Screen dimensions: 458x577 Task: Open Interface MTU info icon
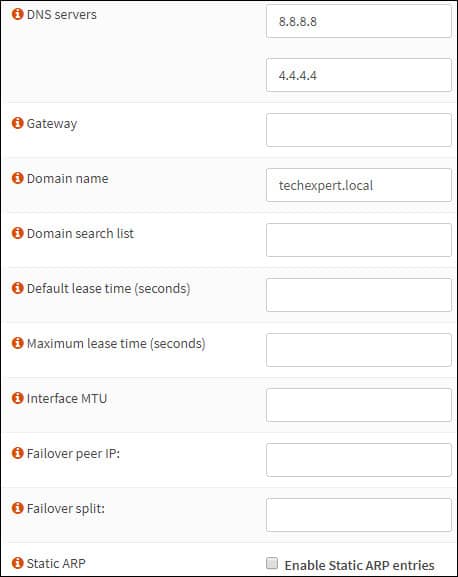click(x=17, y=398)
